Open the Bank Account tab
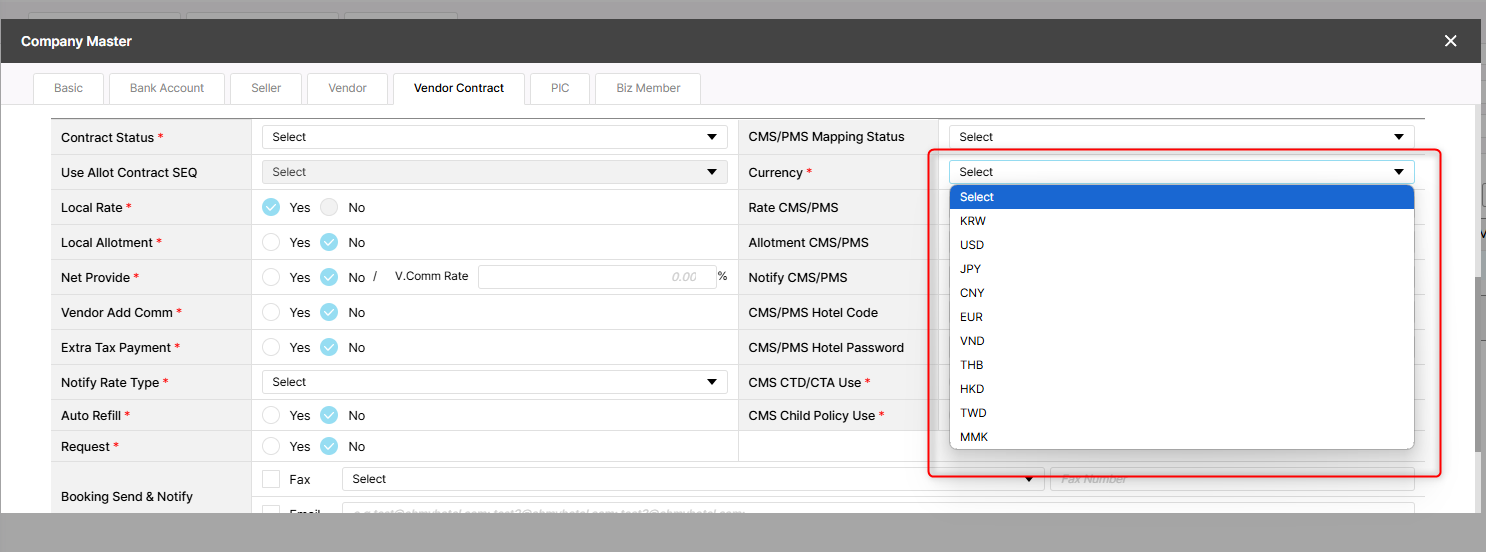This screenshot has height=552, width=1486. click(x=167, y=88)
